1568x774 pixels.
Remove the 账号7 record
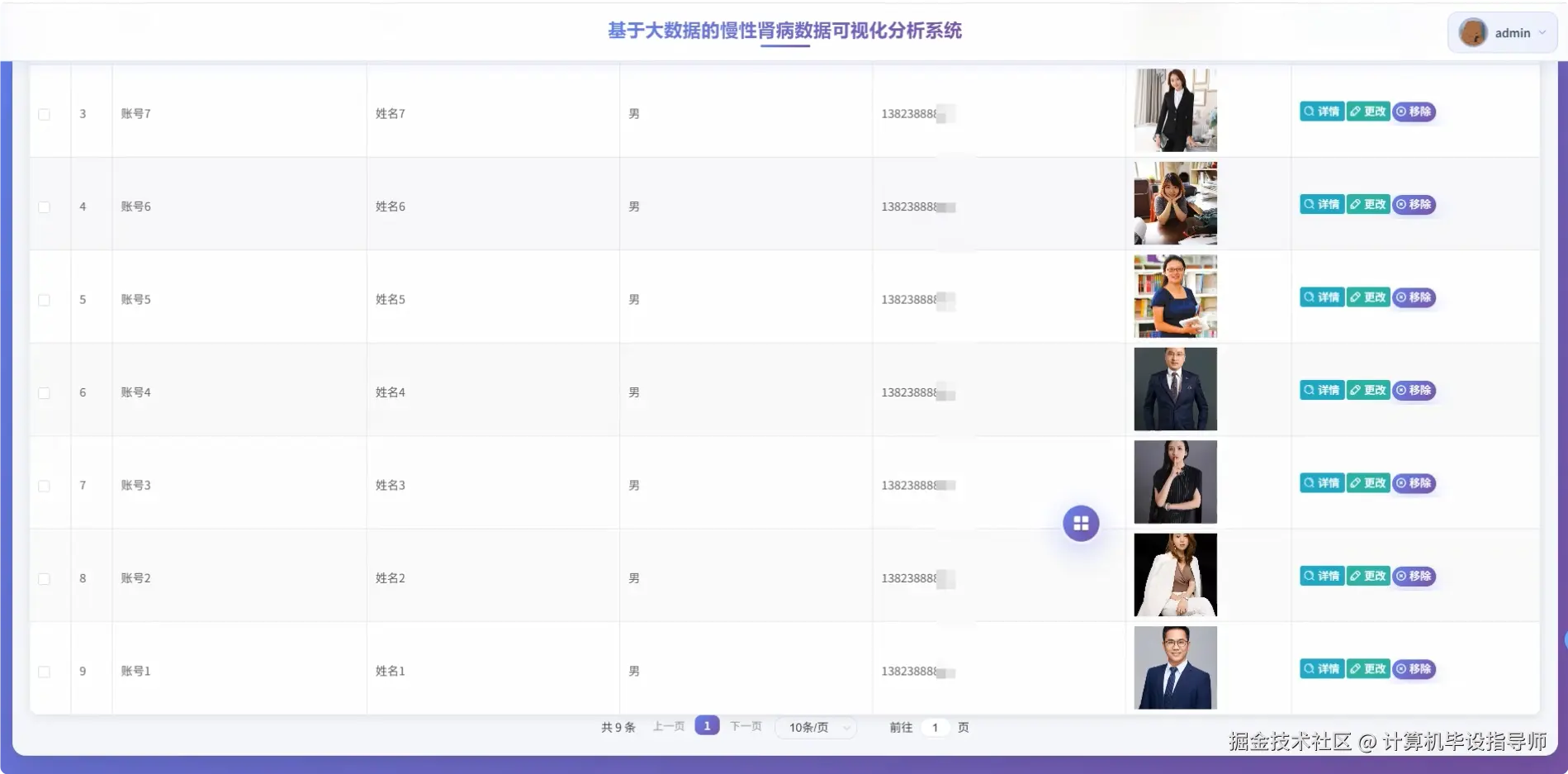click(x=1414, y=112)
